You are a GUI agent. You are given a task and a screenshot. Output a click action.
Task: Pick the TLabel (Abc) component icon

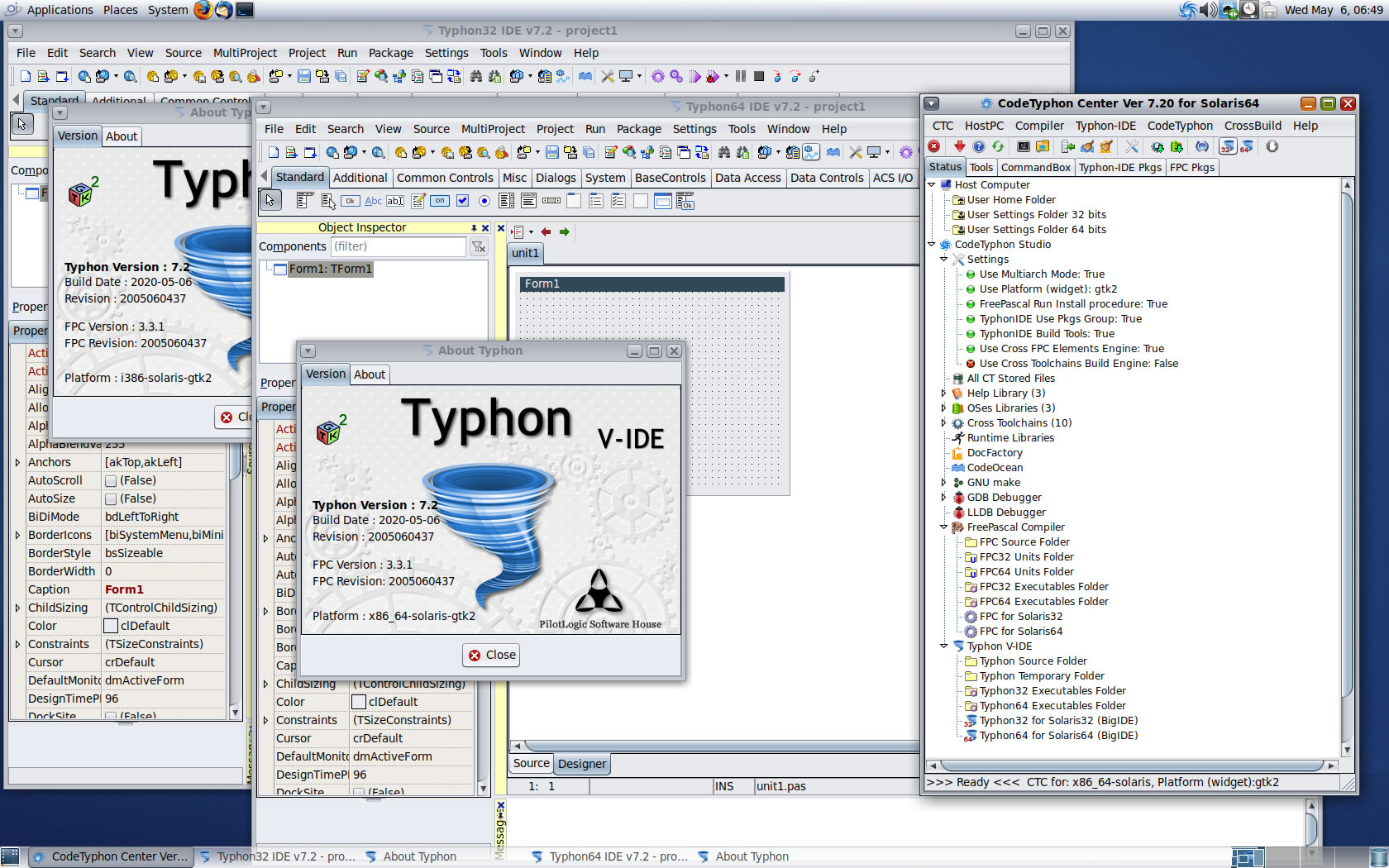pos(374,201)
